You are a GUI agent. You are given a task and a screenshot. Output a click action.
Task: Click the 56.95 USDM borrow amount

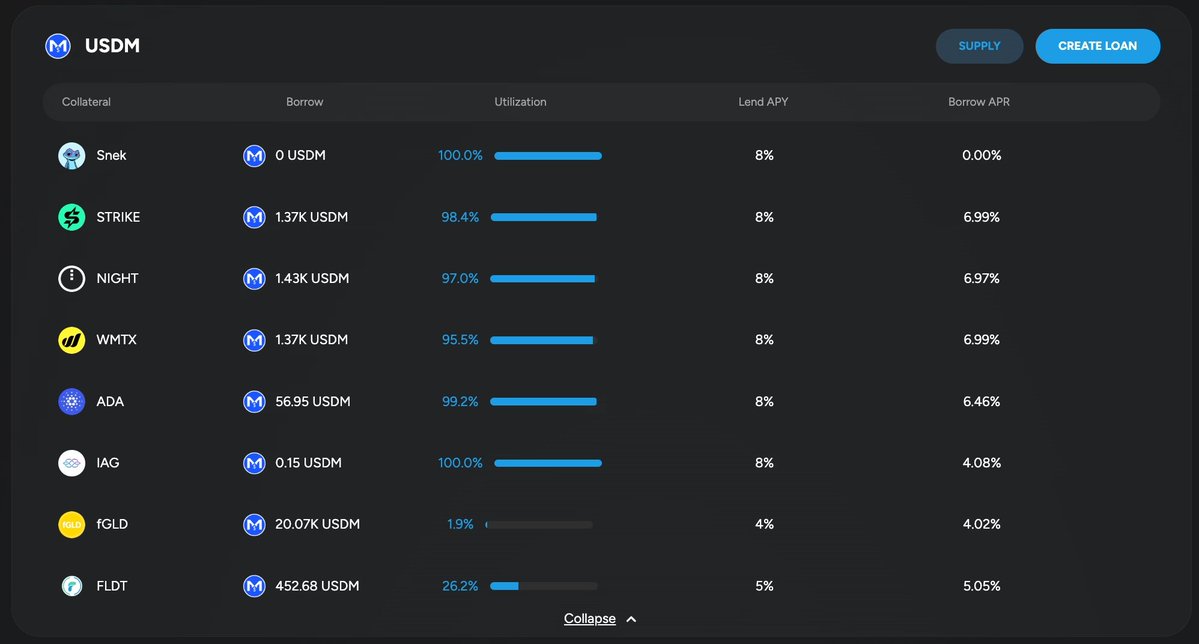pos(313,402)
